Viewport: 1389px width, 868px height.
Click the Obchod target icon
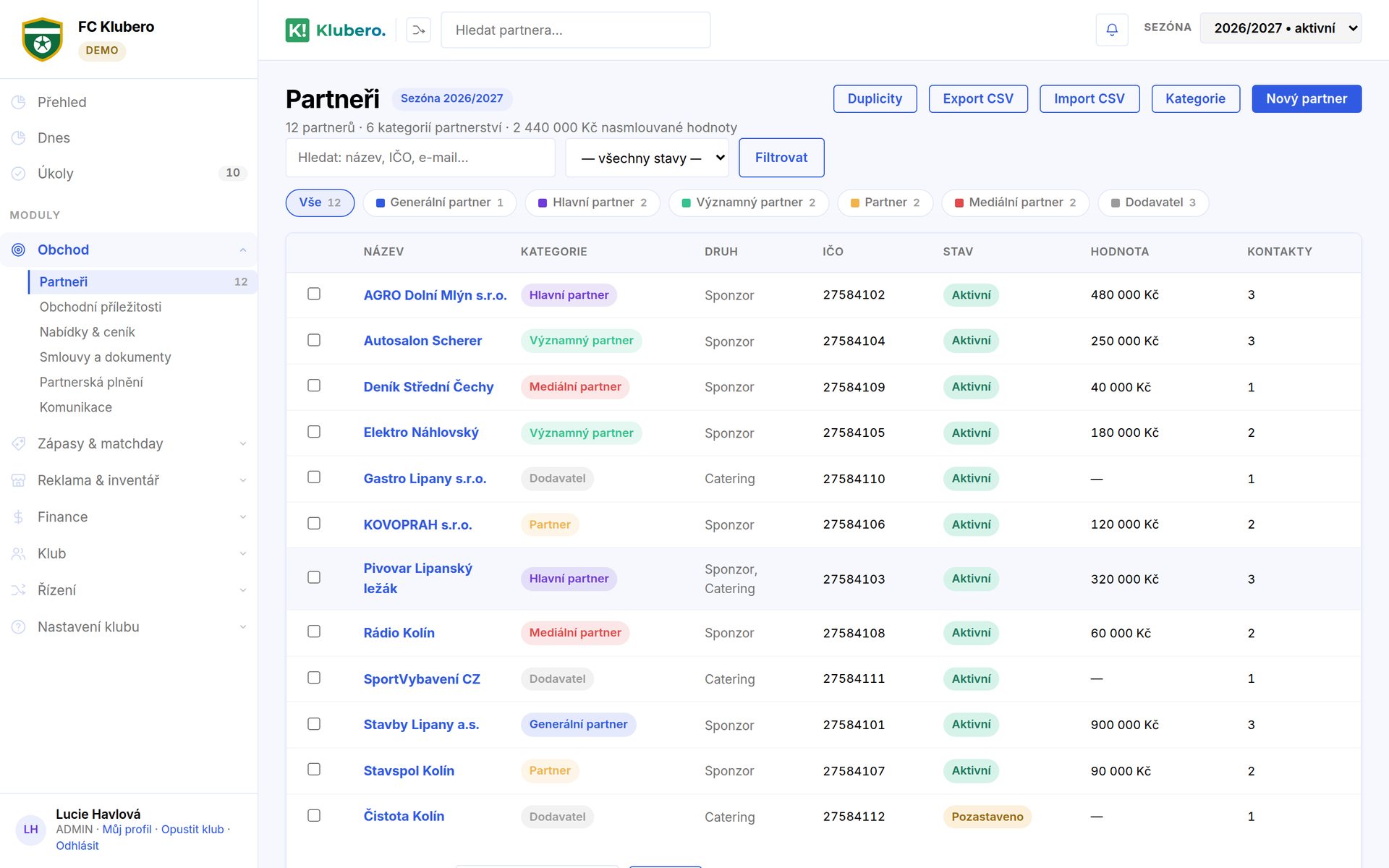[x=19, y=250]
